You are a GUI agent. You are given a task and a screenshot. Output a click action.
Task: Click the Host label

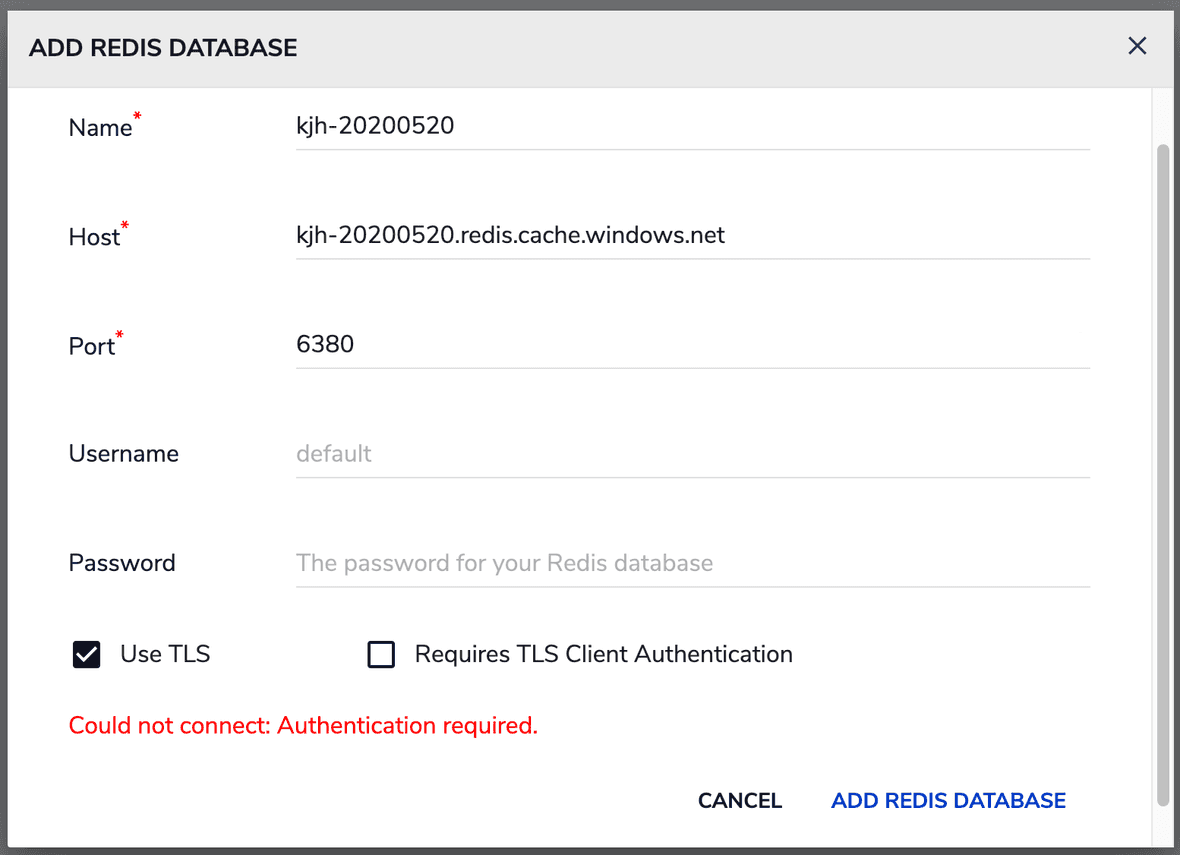tap(94, 238)
